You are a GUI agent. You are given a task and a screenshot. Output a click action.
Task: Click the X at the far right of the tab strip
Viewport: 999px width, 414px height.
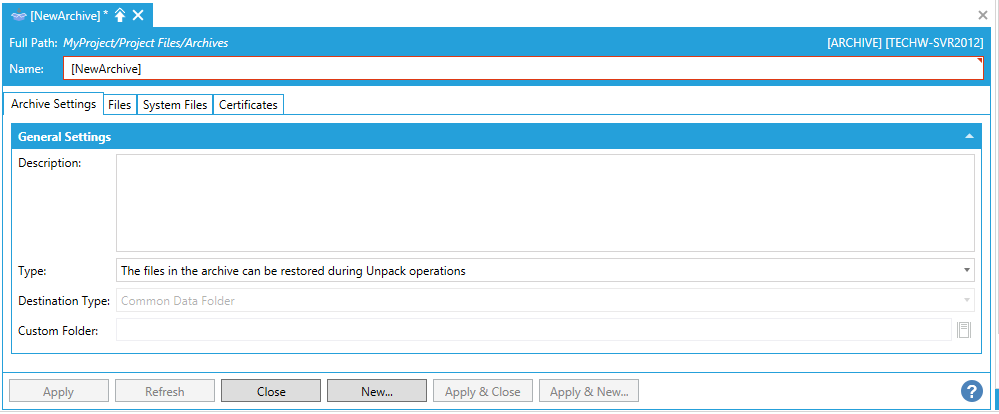982,15
